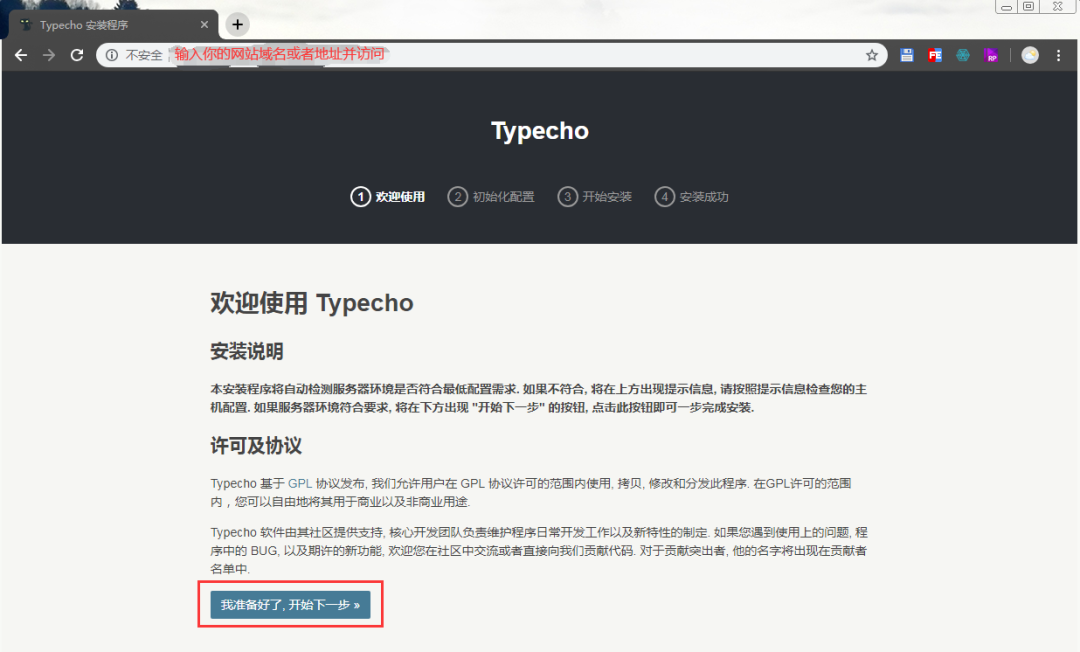Open the Chrome three-dot menu

click(x=1059, y=55)
